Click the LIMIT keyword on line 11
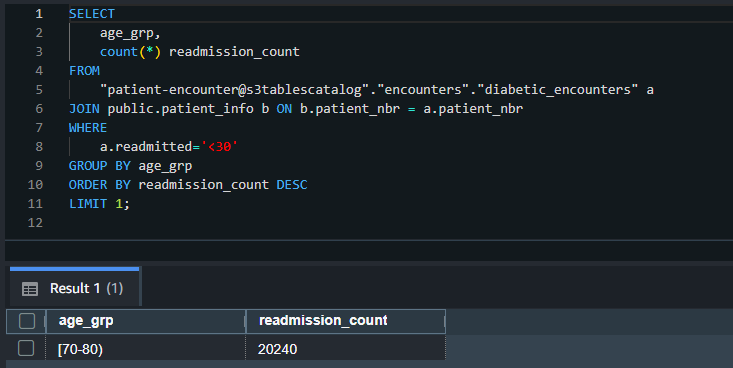The width and height of the screenshot is (733, 368). tap(88, 204)
